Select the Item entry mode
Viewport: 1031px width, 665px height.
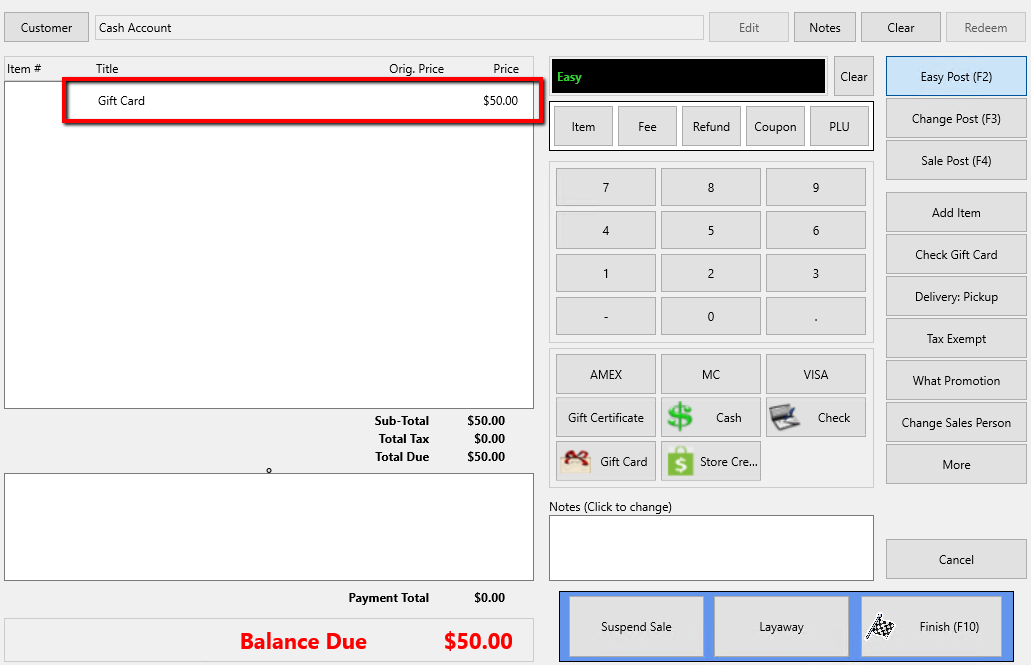tap(583, 126)
